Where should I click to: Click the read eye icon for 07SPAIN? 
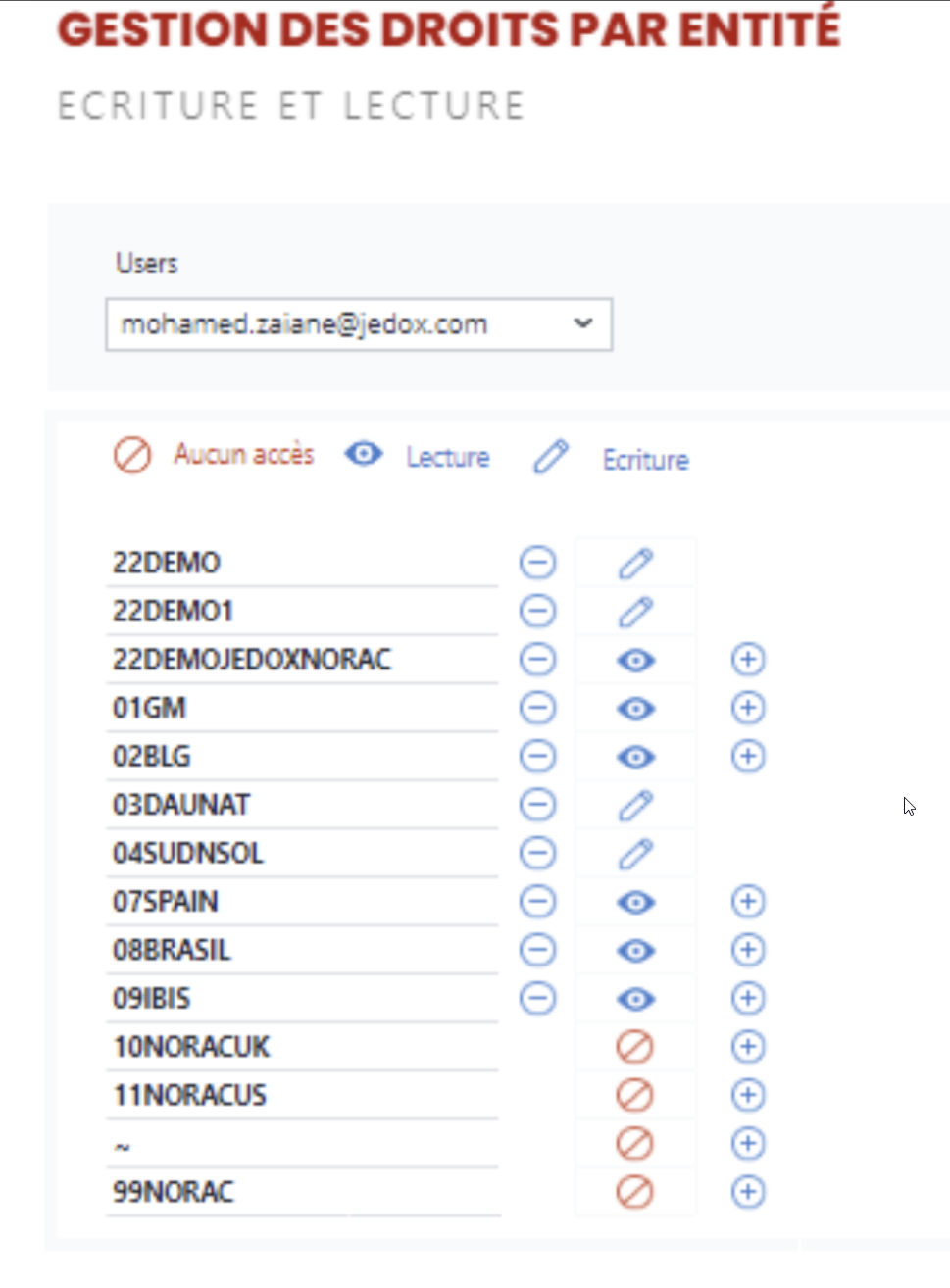635,902
